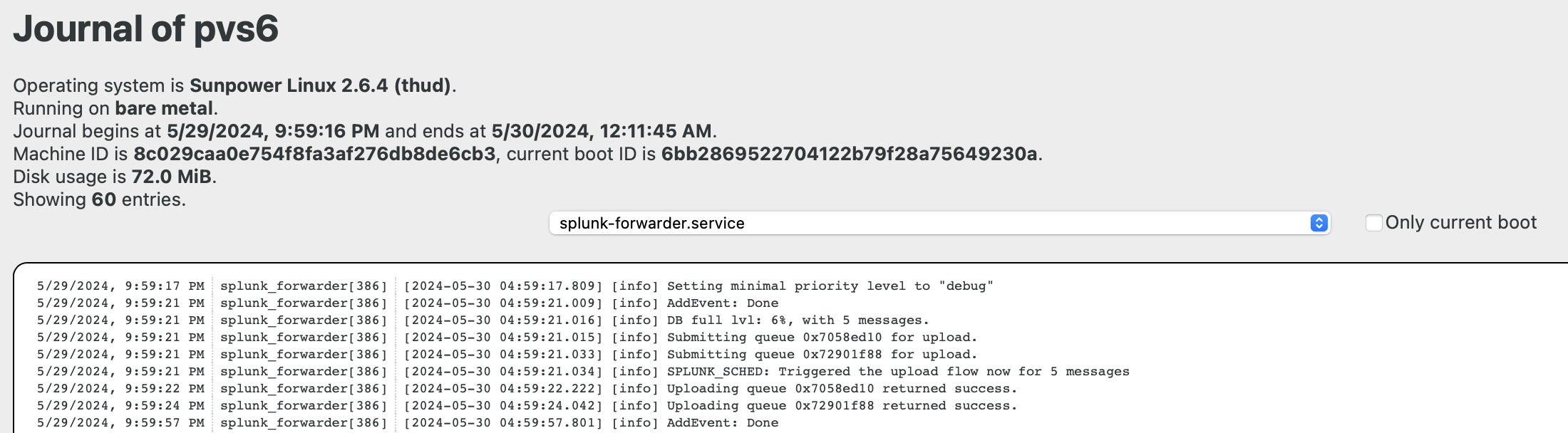Select the SPLUNK_SCHED triggered upload flow entry
This screenshot has height=433, width=1568.
[x=897, y=372]
